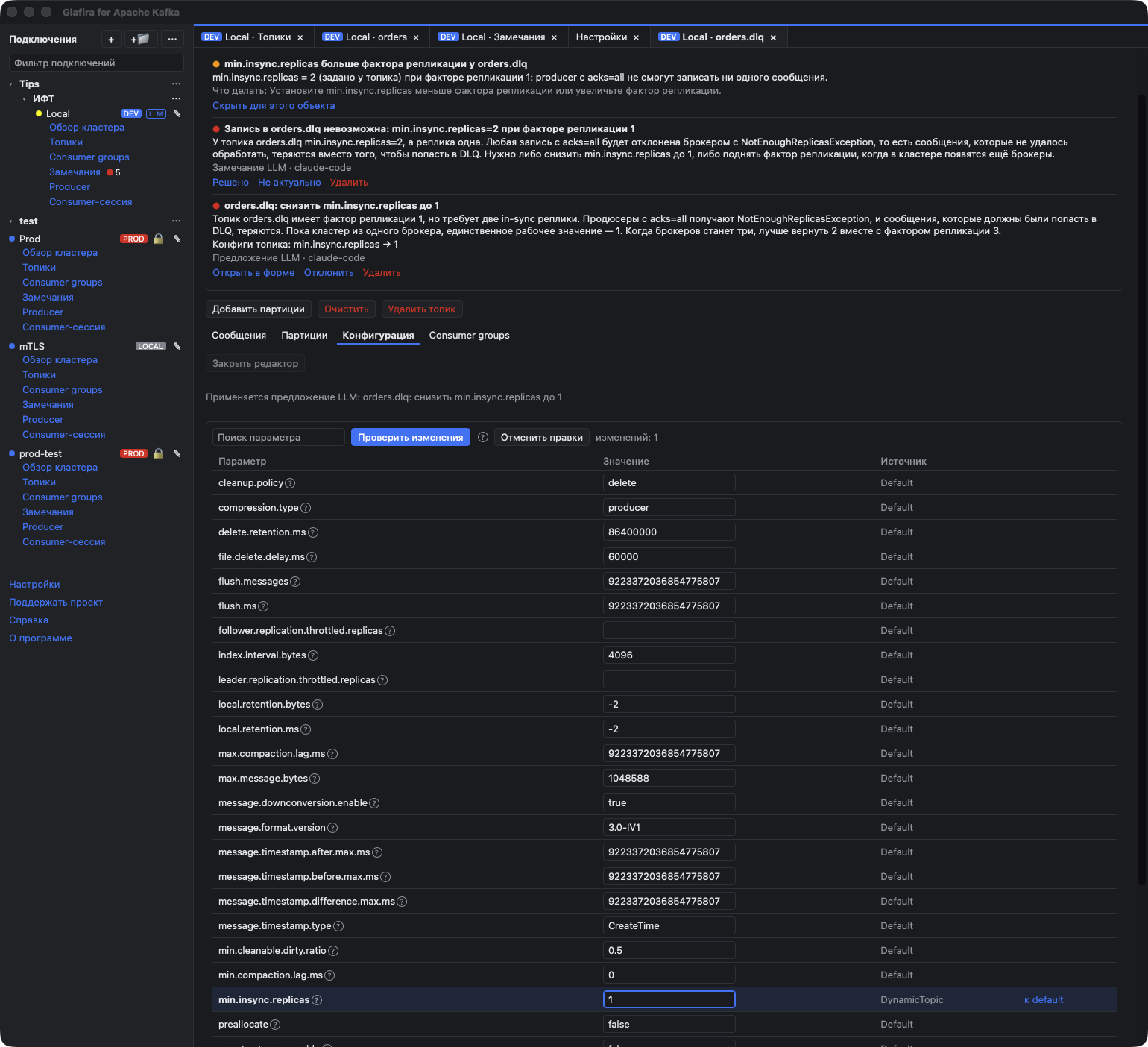Collapse the Tips group in connections tree
This screenshot has height=1047, width=1148.
[10, 84]
